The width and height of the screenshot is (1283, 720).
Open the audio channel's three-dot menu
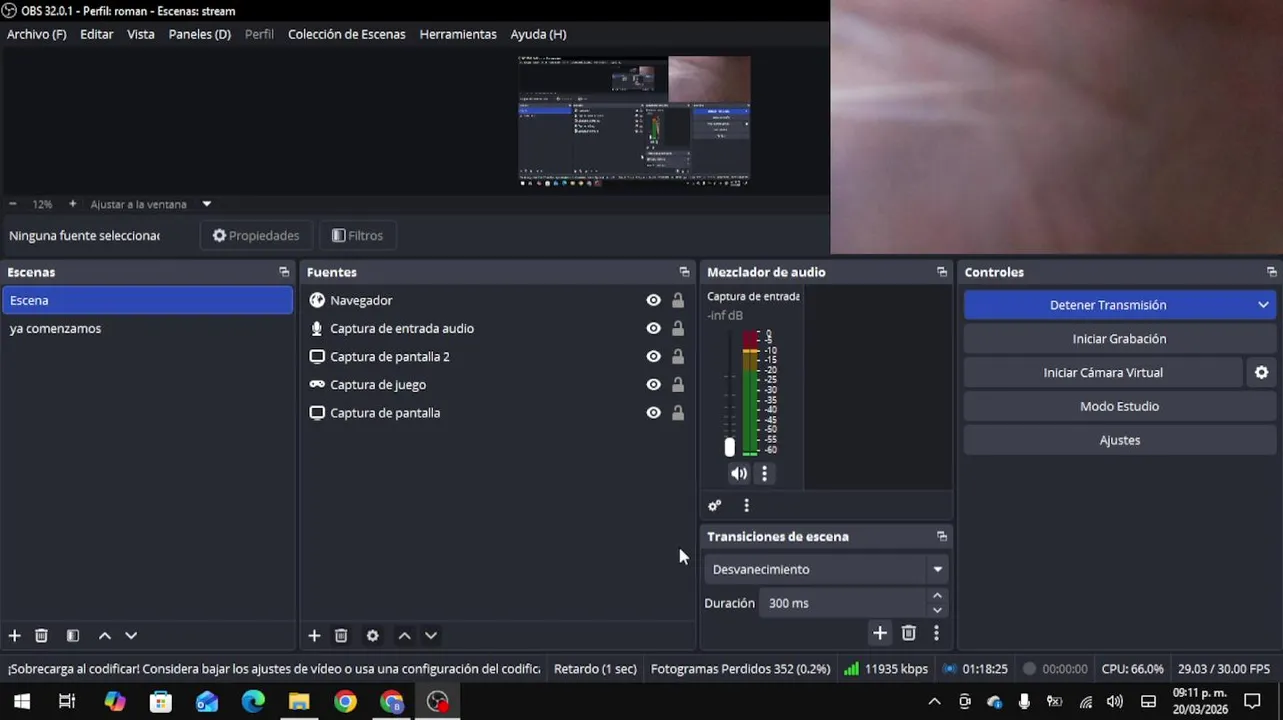tap(764, 473)
